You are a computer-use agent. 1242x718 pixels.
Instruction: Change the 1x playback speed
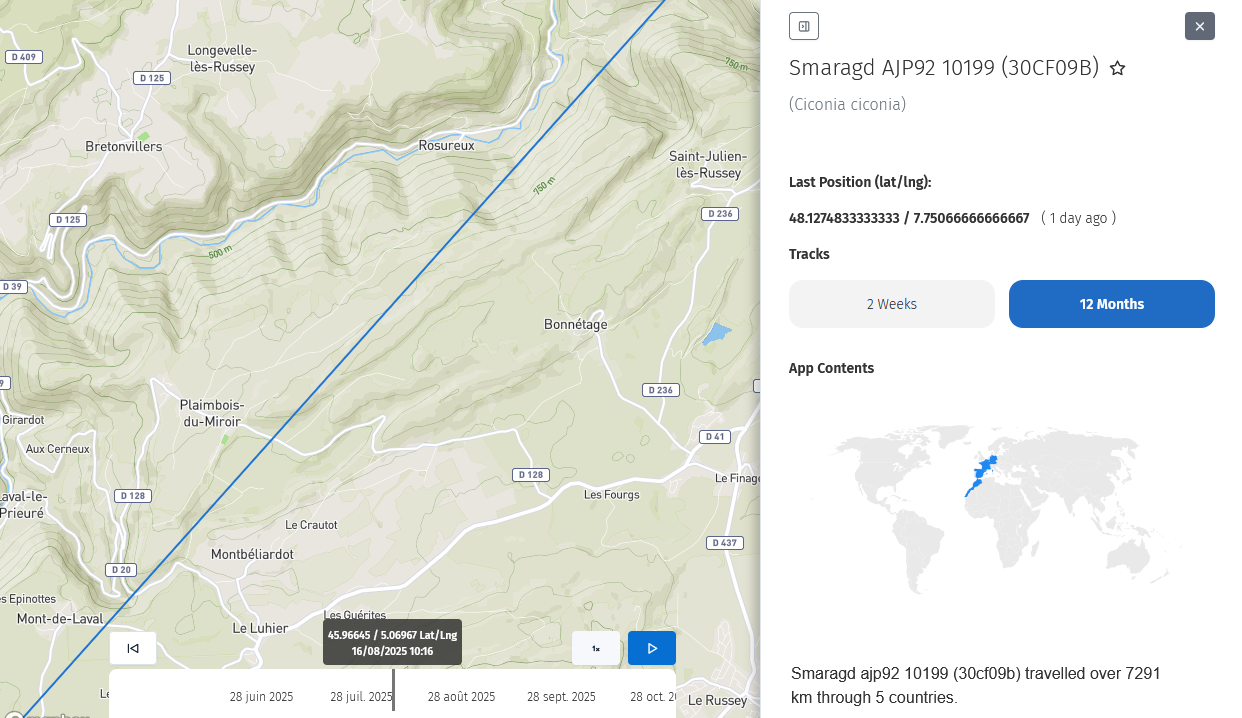click(596, 648)
